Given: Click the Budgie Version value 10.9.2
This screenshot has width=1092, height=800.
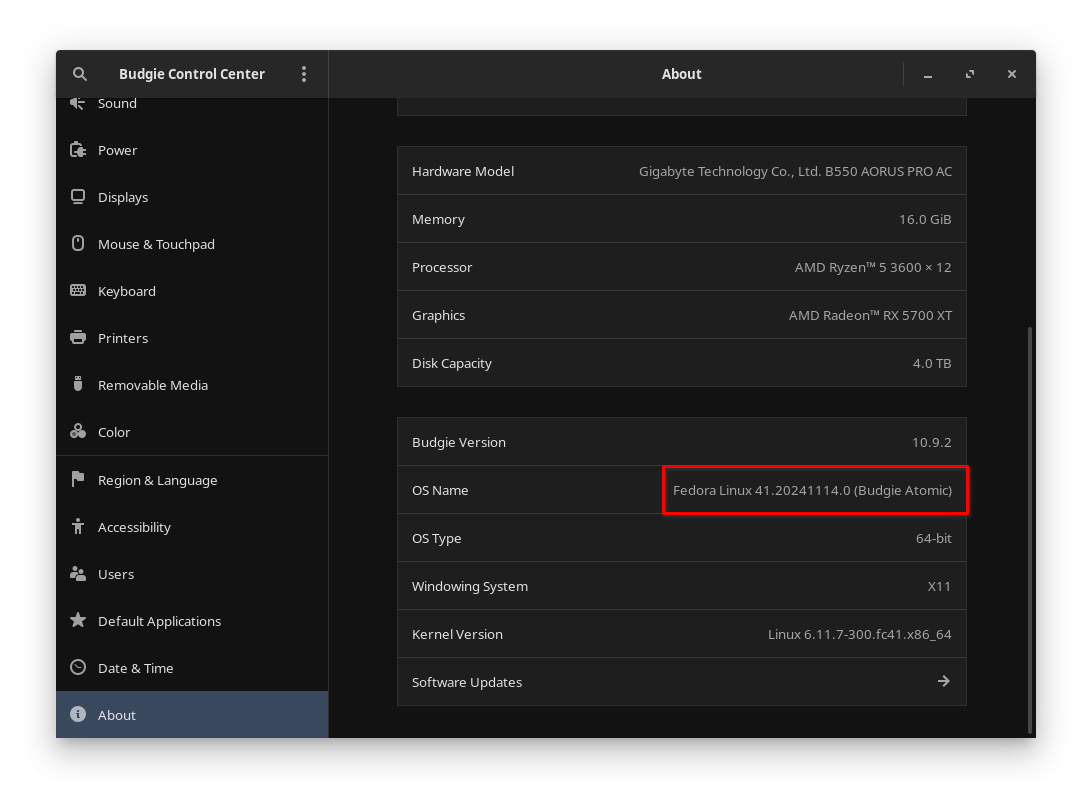Looking at the screenshot, I should pyautogui.click(x=932, y=442).
